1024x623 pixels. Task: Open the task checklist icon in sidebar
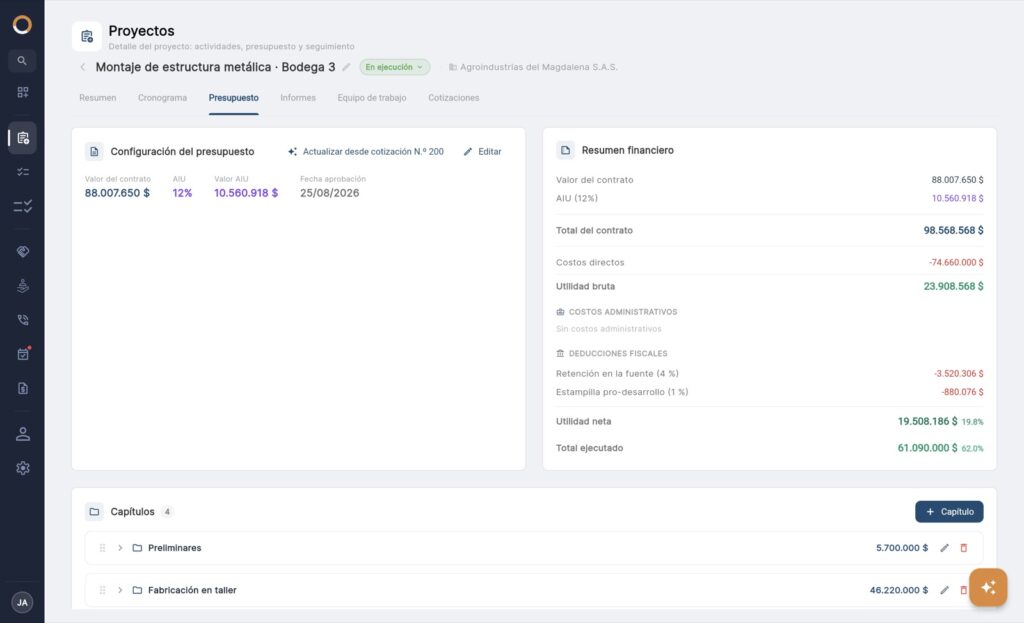pyautogui.click(x=22, y=172)
